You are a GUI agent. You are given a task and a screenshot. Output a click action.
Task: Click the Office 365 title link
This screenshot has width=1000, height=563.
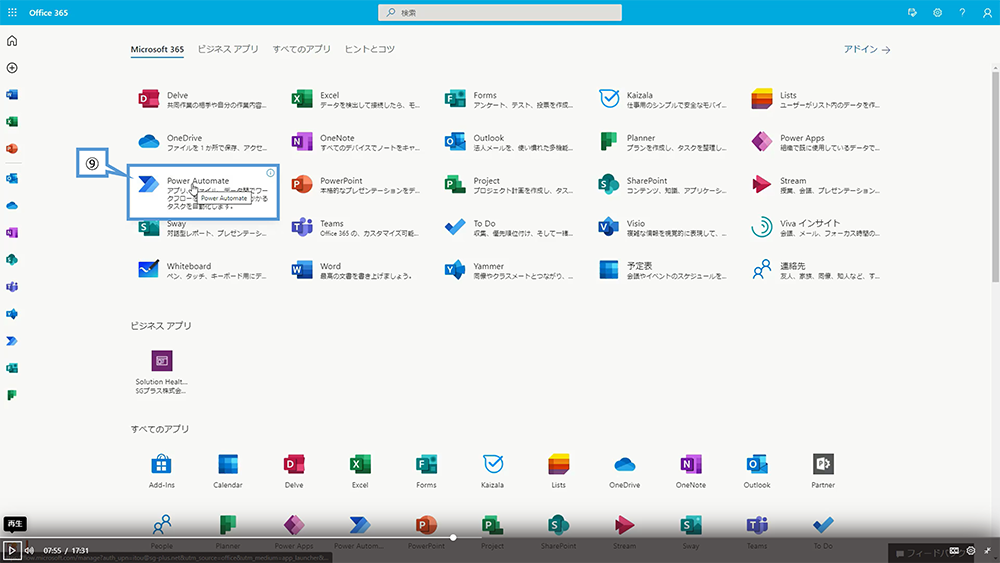[x=48, y=13]
